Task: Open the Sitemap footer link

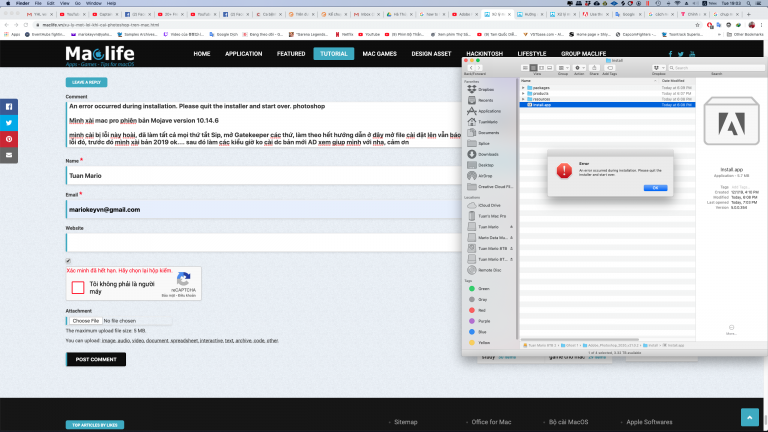Action: (406, 422)
